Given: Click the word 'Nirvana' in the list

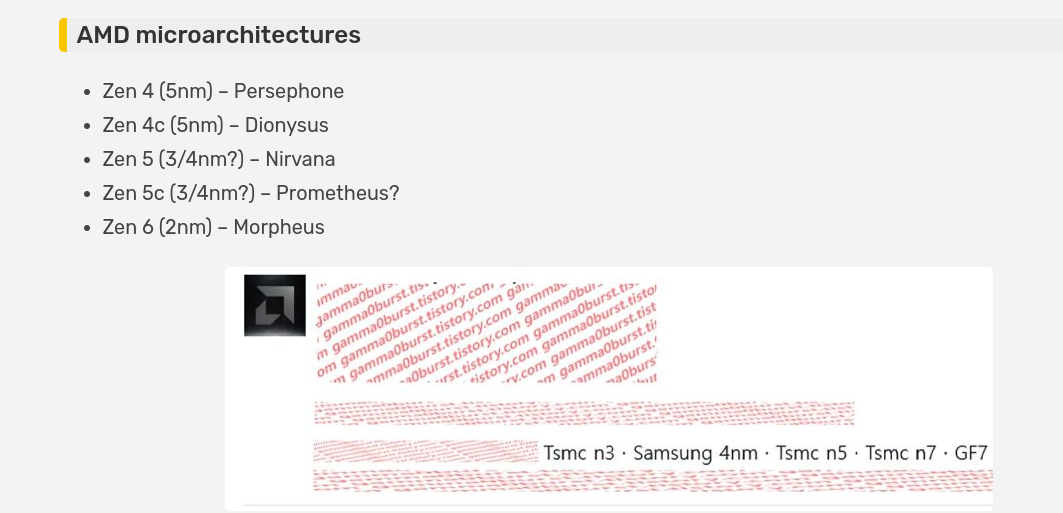Looking at the screenshot, I should pyautogui.click(x=300, y=159).
